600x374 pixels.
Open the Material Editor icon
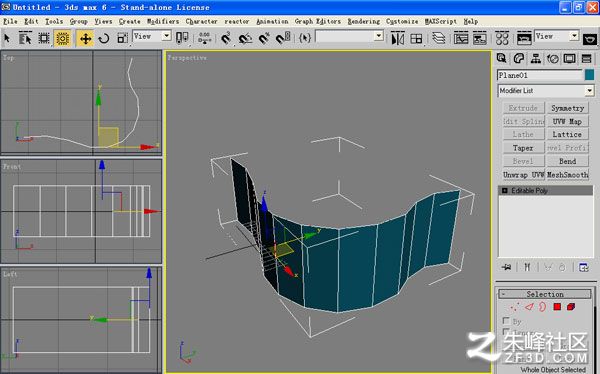(502, 38)
